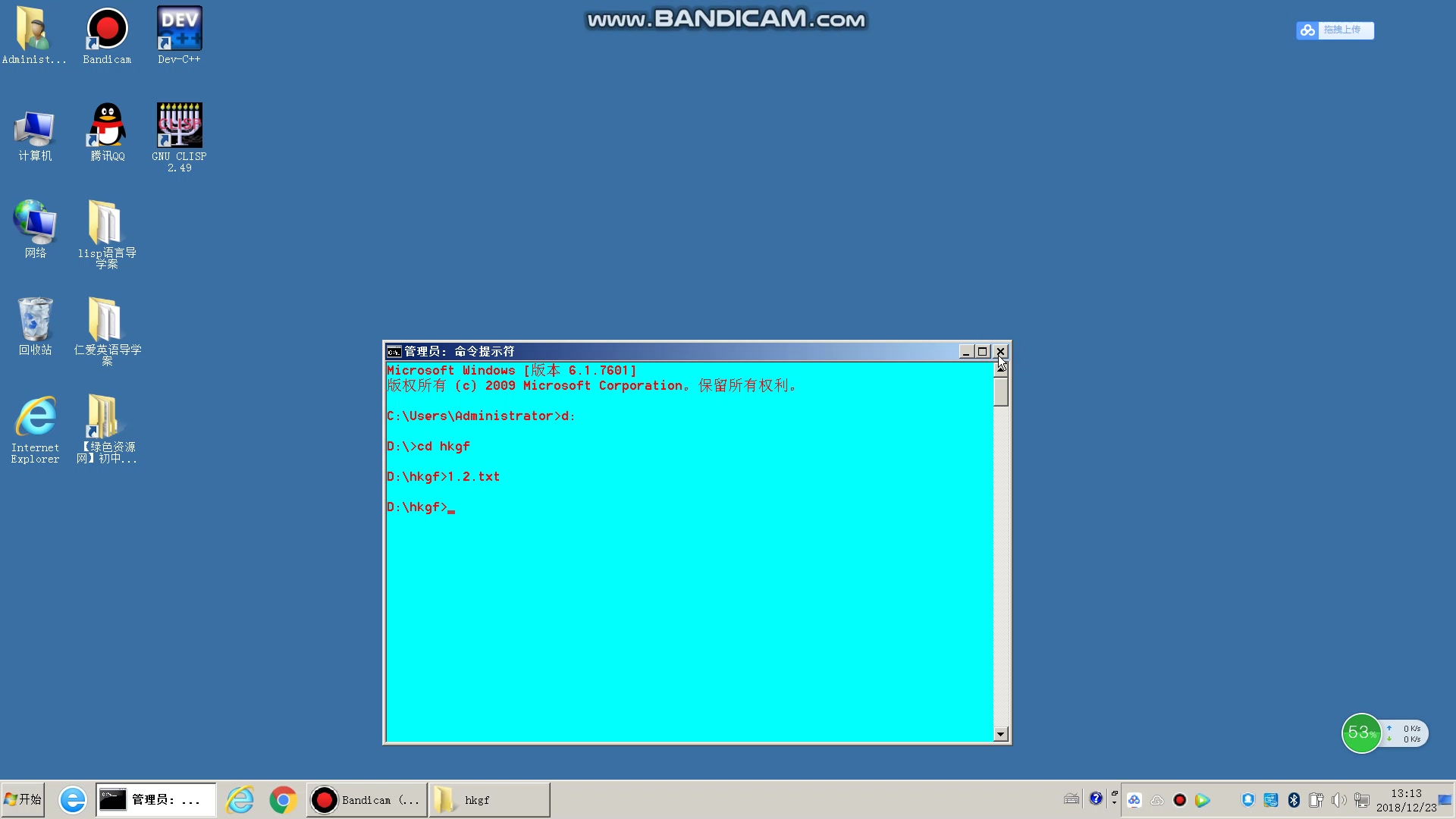
Task: Click the 'D:\hkgf>1.2.txt' command line
Action: [443, 477]
